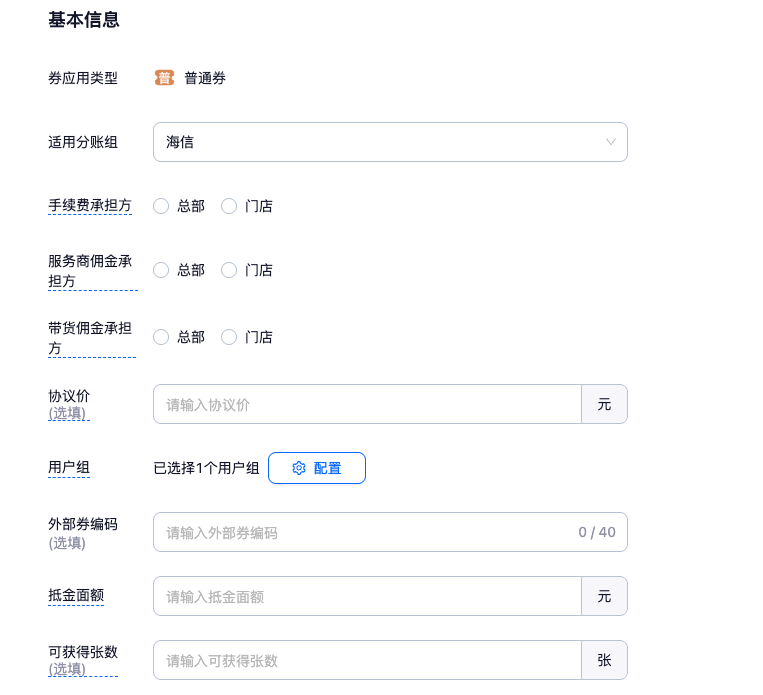Choose 门店 for 服务商佣金承担方
The height and width of the screenshot is (695, 763).
coord(229,270)
